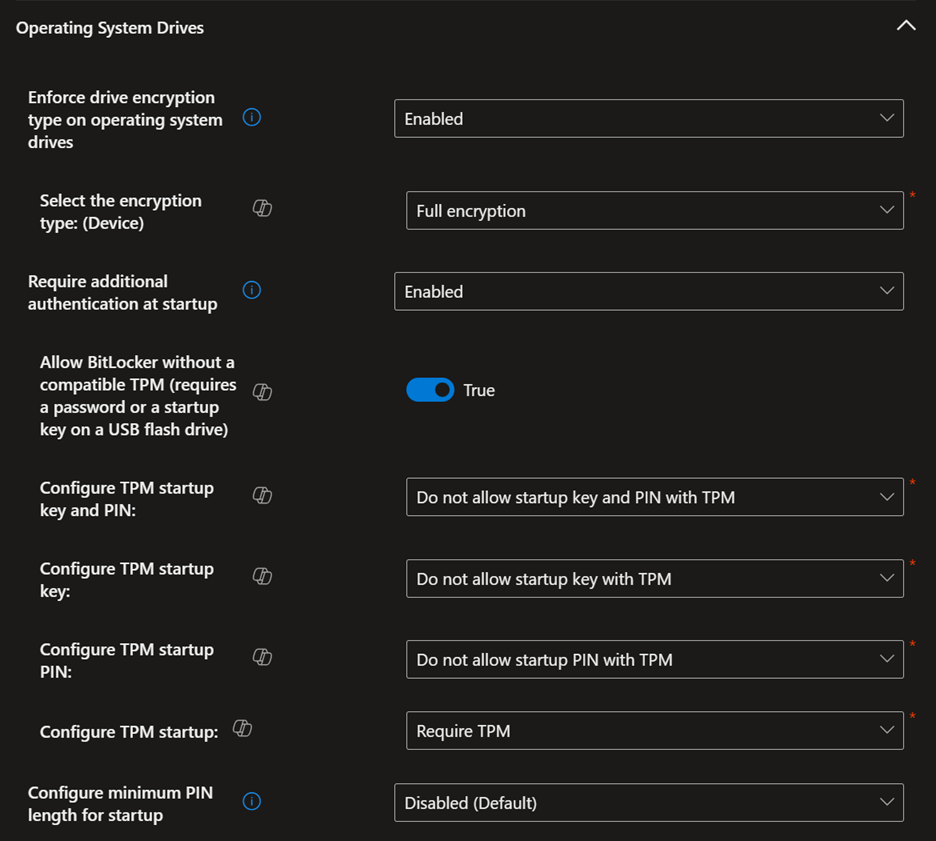Click Copilot icon beside Configure TPM startup PIN
This screenshot has width=936, height=841.
click(262, 657)
